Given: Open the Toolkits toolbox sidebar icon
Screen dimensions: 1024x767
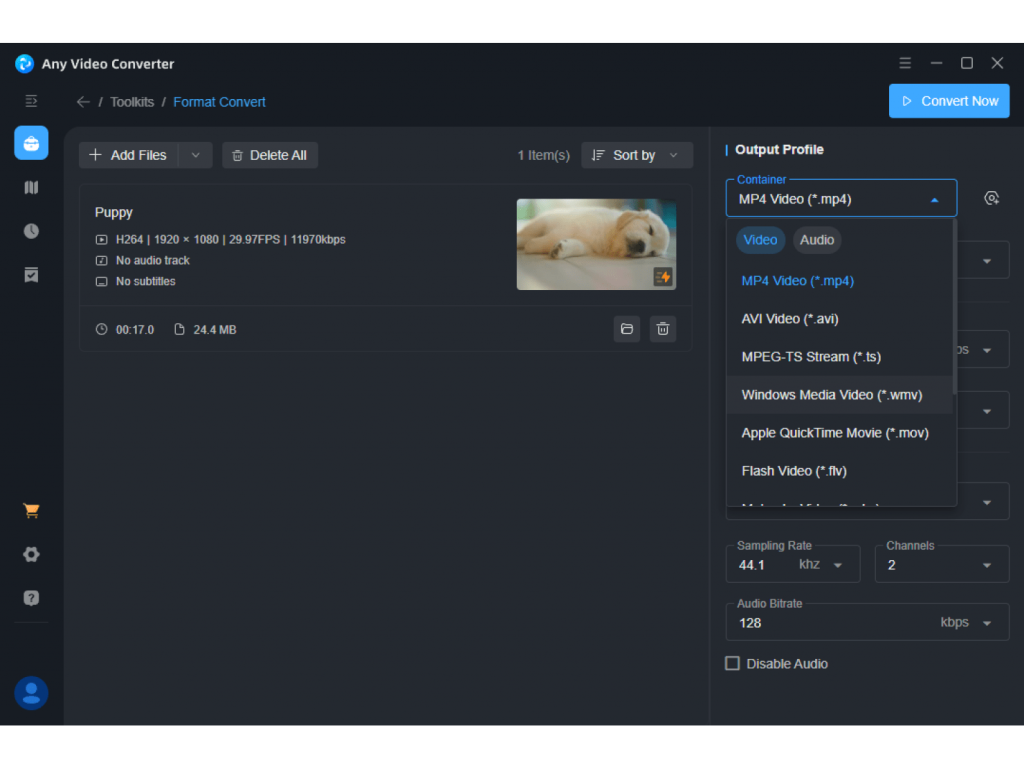Looking at the screenshot, I should (31, 143).
